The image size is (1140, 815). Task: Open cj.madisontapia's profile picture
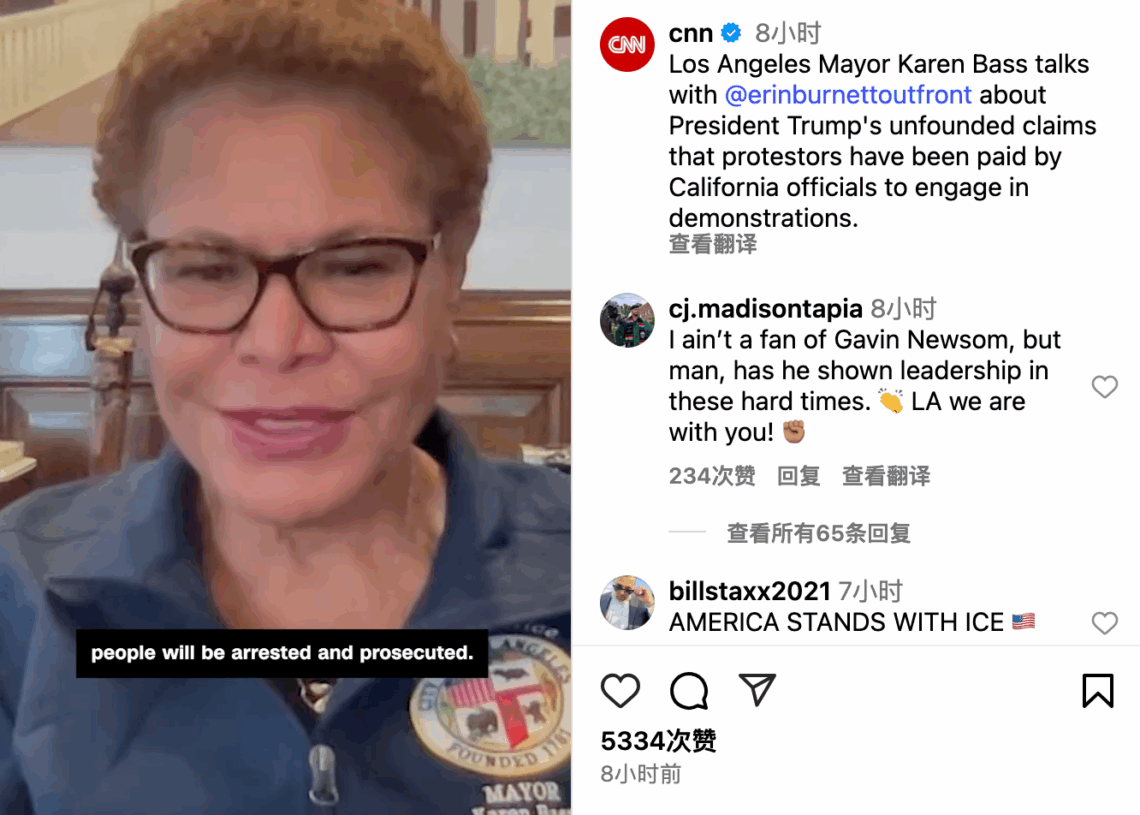pyautogui.click(x=627, y=320)
